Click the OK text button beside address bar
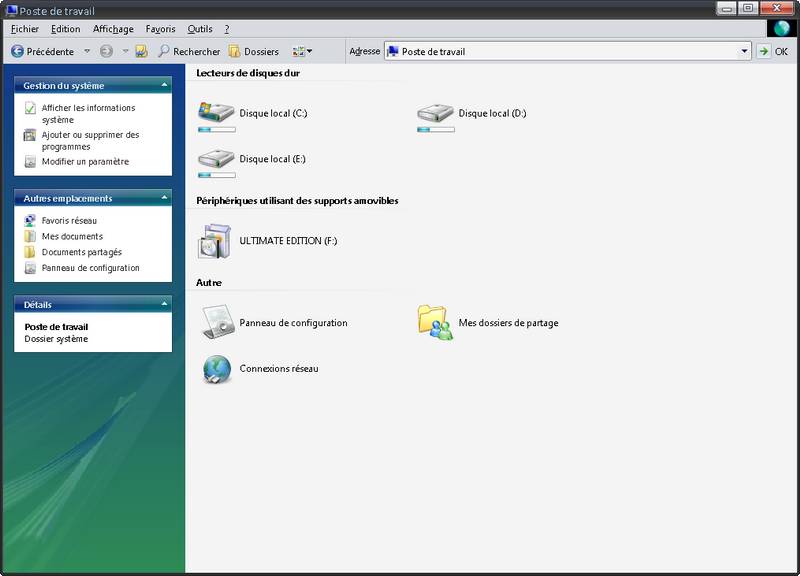The image size is (800, 576). 781,52
